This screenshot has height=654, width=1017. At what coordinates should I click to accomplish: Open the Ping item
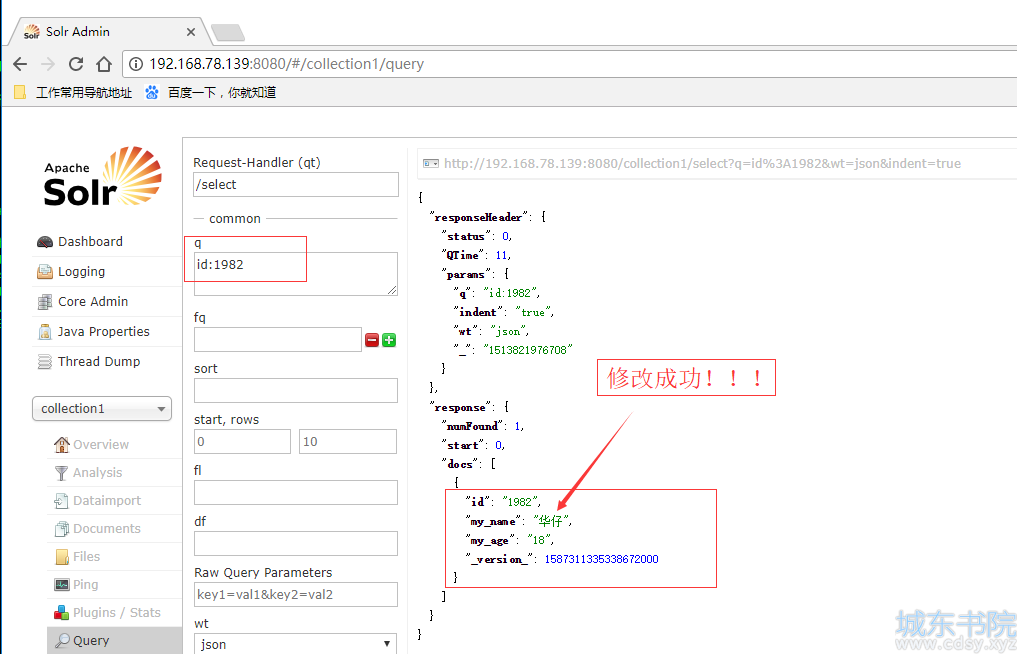point(85,584)
